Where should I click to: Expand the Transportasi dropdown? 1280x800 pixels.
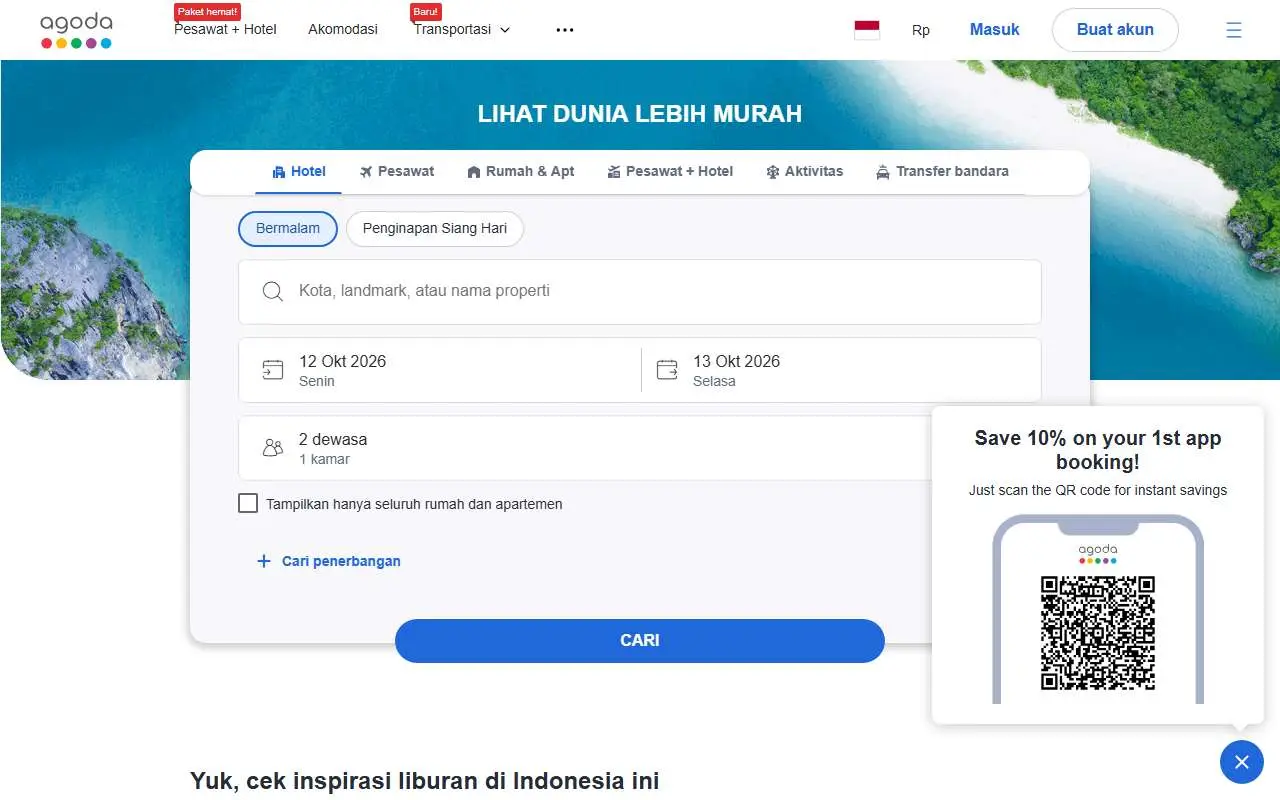tap(462, 30)
